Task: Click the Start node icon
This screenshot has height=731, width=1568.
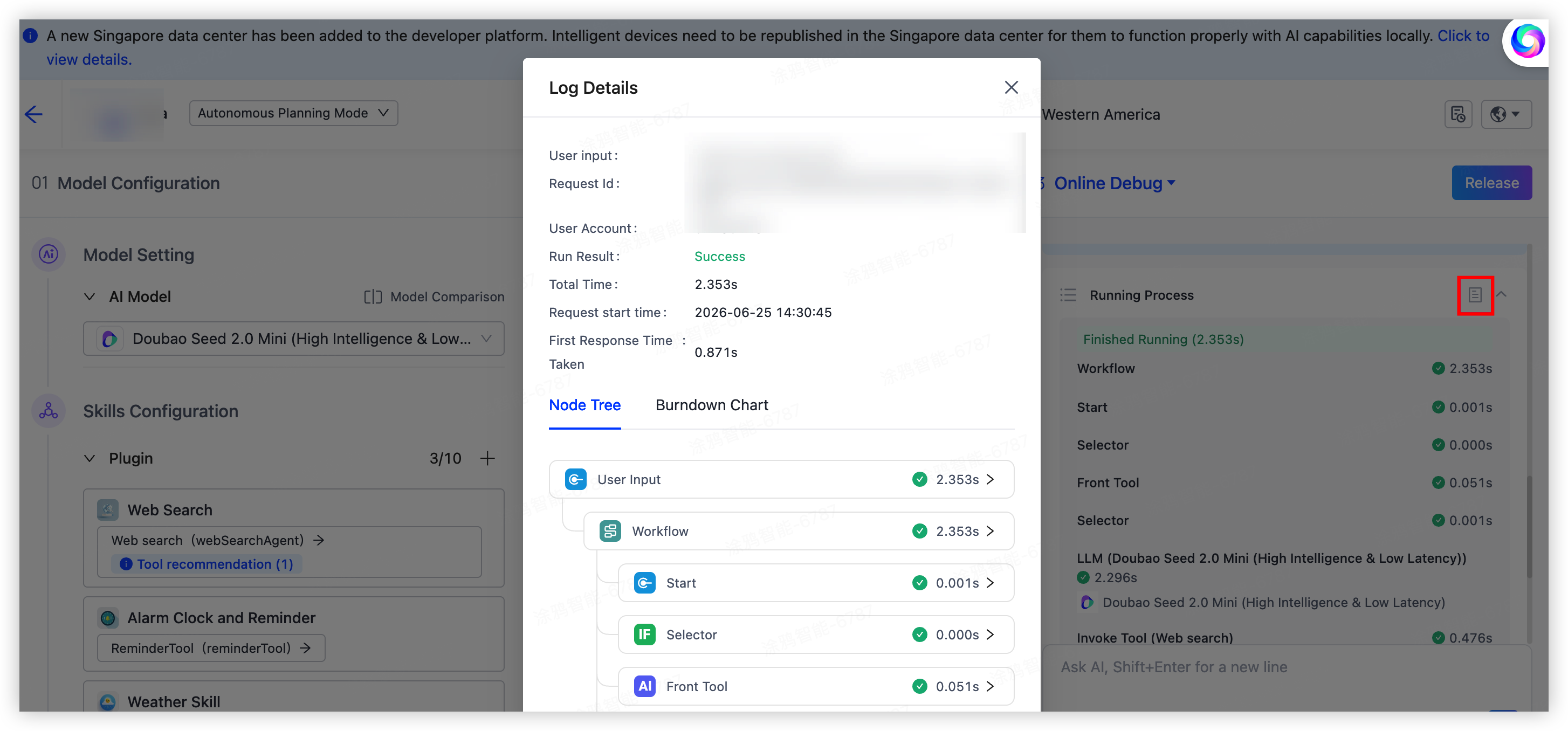Action: click(x=644, y=583)
